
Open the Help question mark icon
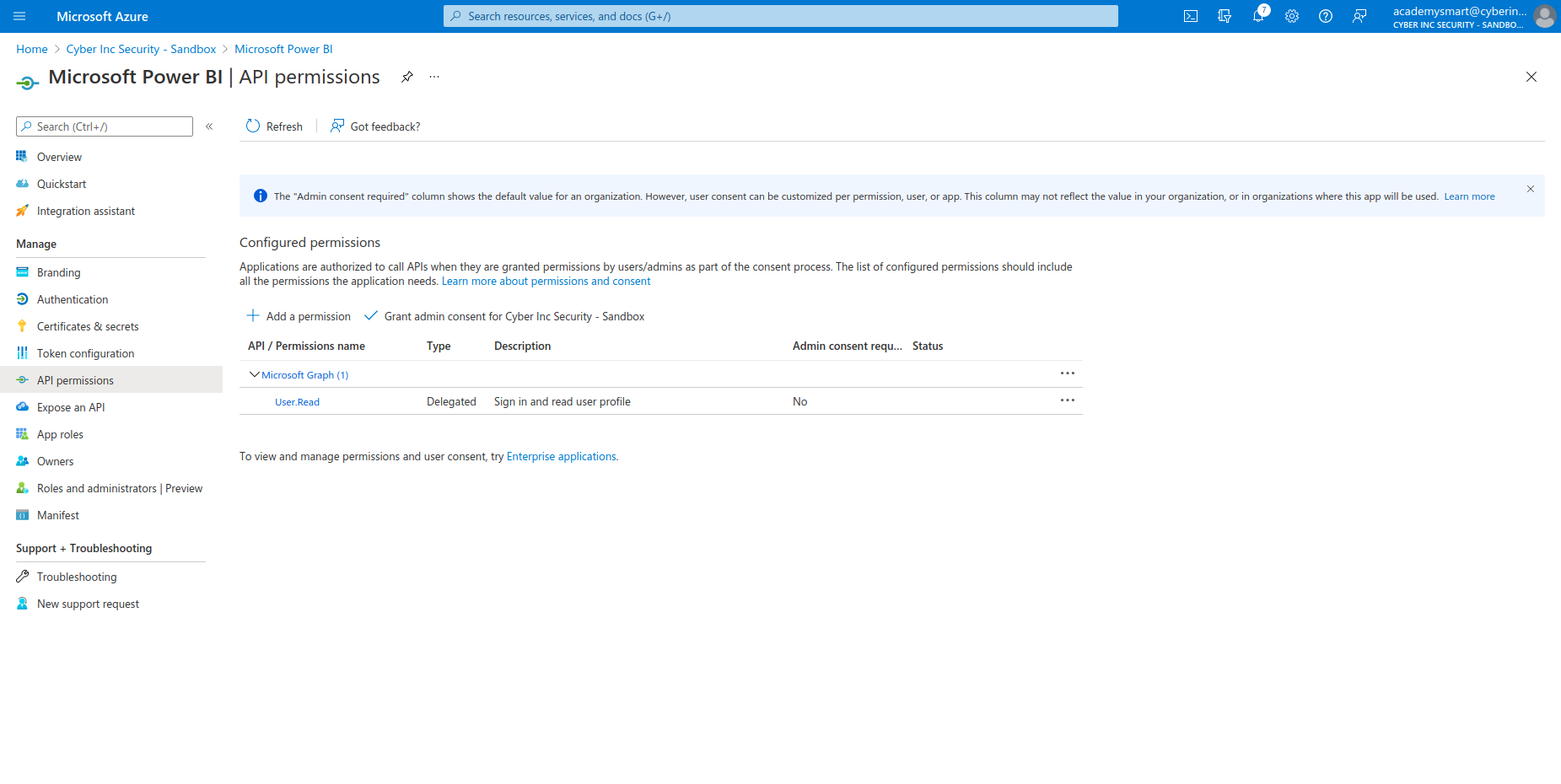1326,16
